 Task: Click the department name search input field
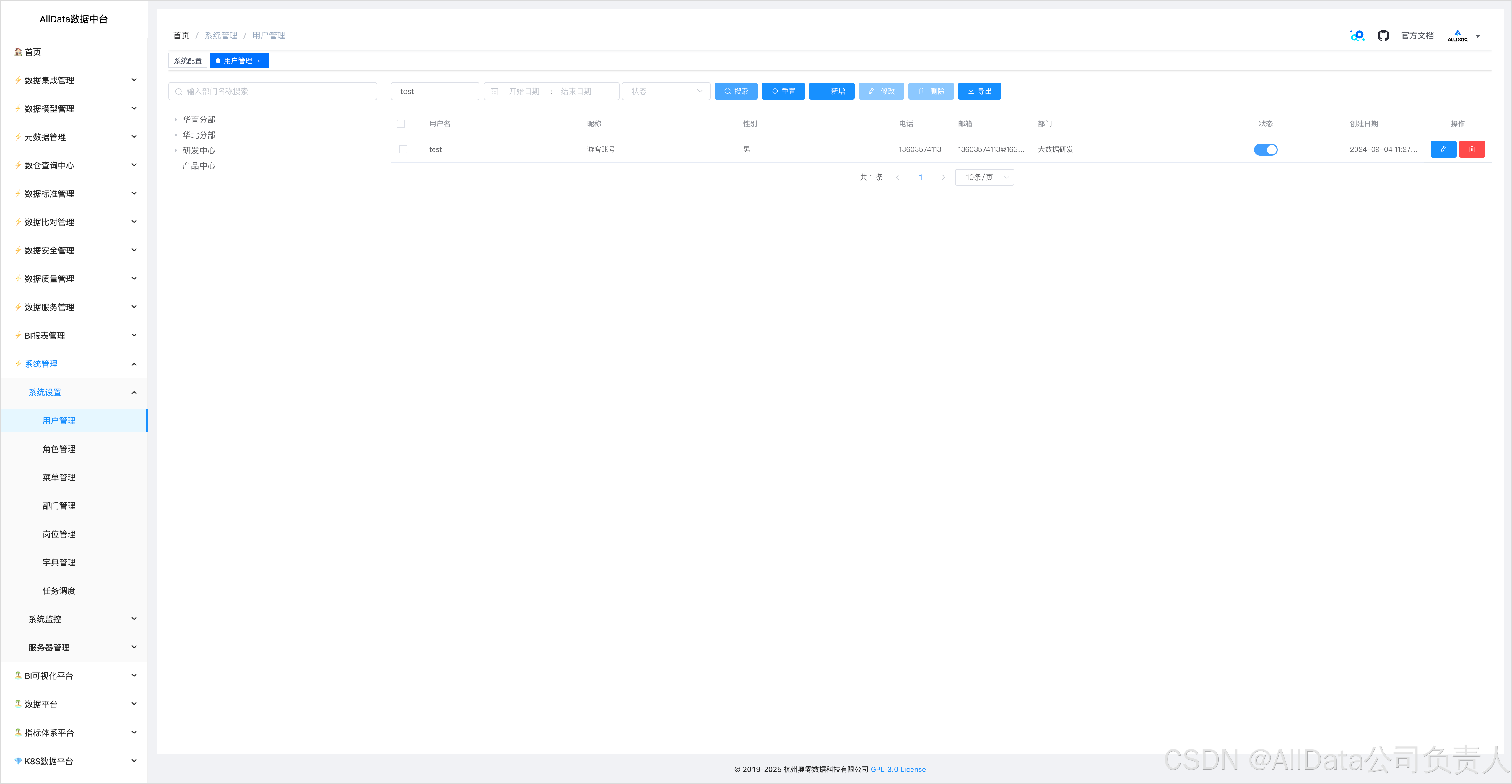(273, 92)
